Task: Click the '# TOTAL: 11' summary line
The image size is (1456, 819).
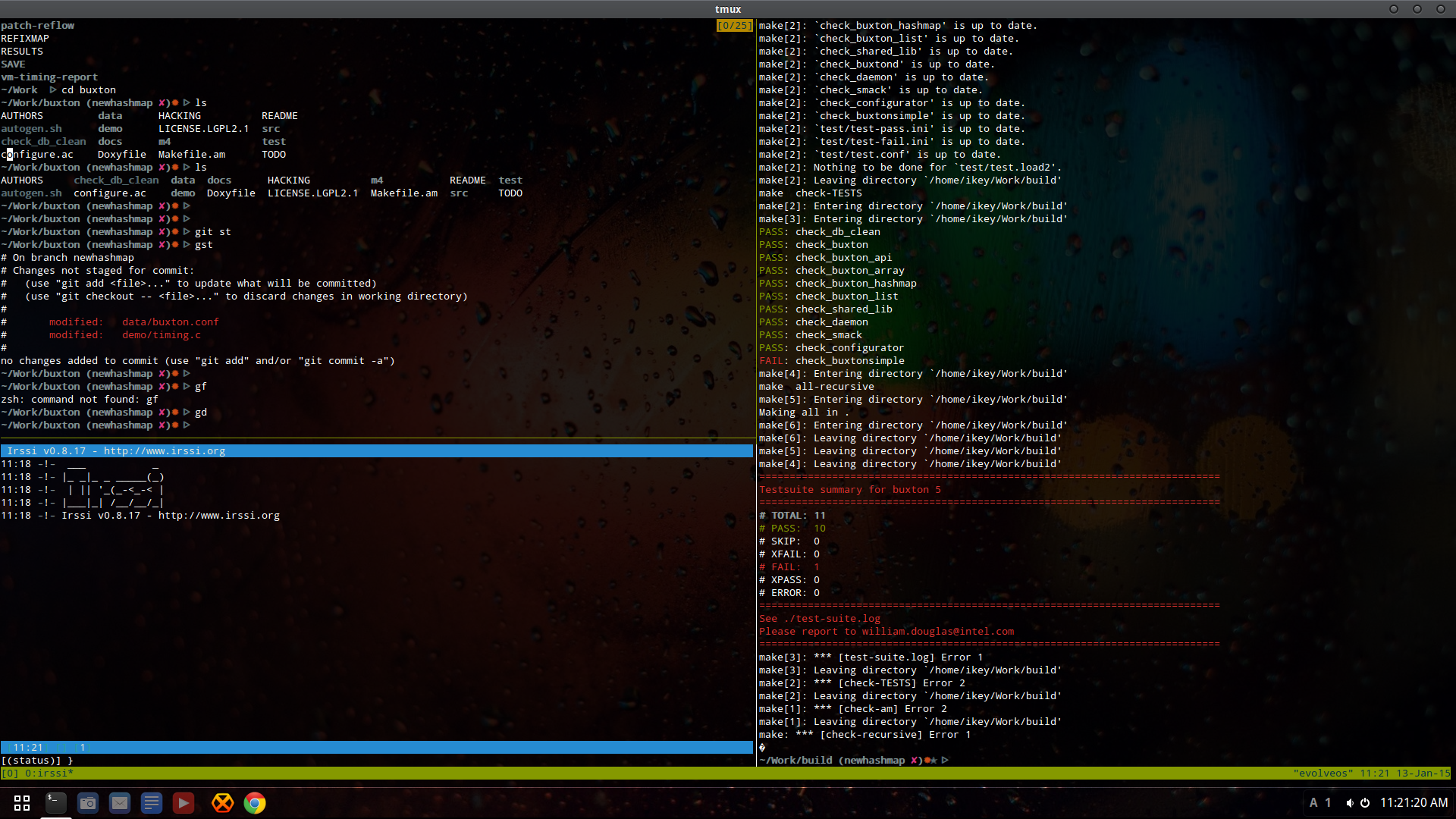Action: click(x=792, y=516)
